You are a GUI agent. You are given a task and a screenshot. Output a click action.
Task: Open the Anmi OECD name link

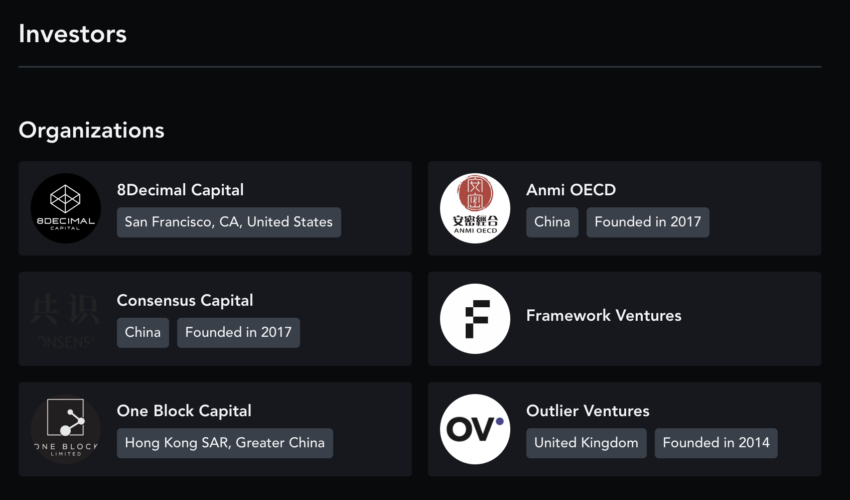click(x=571, y=190)
